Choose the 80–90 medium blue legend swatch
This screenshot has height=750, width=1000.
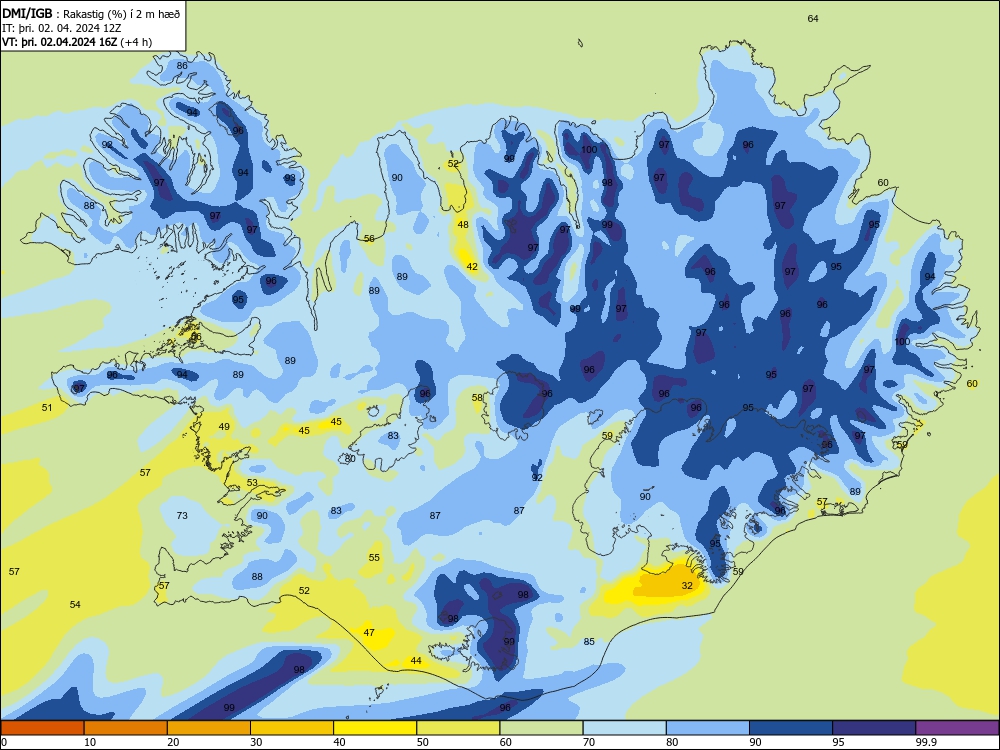click(x=708, y=728)
